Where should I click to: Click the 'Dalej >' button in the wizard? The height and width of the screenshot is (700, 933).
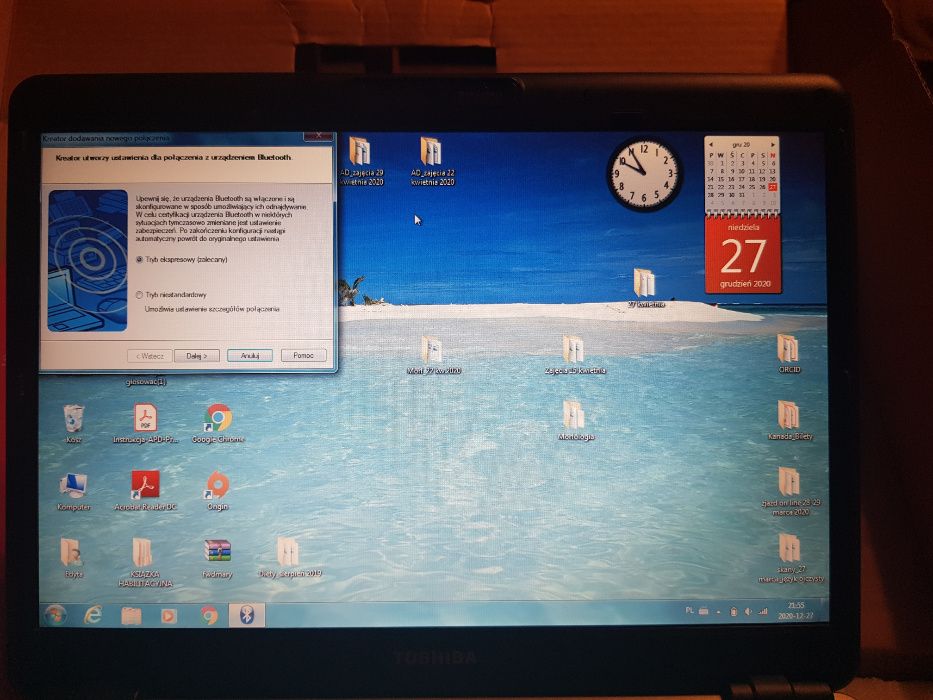(197, 355)
